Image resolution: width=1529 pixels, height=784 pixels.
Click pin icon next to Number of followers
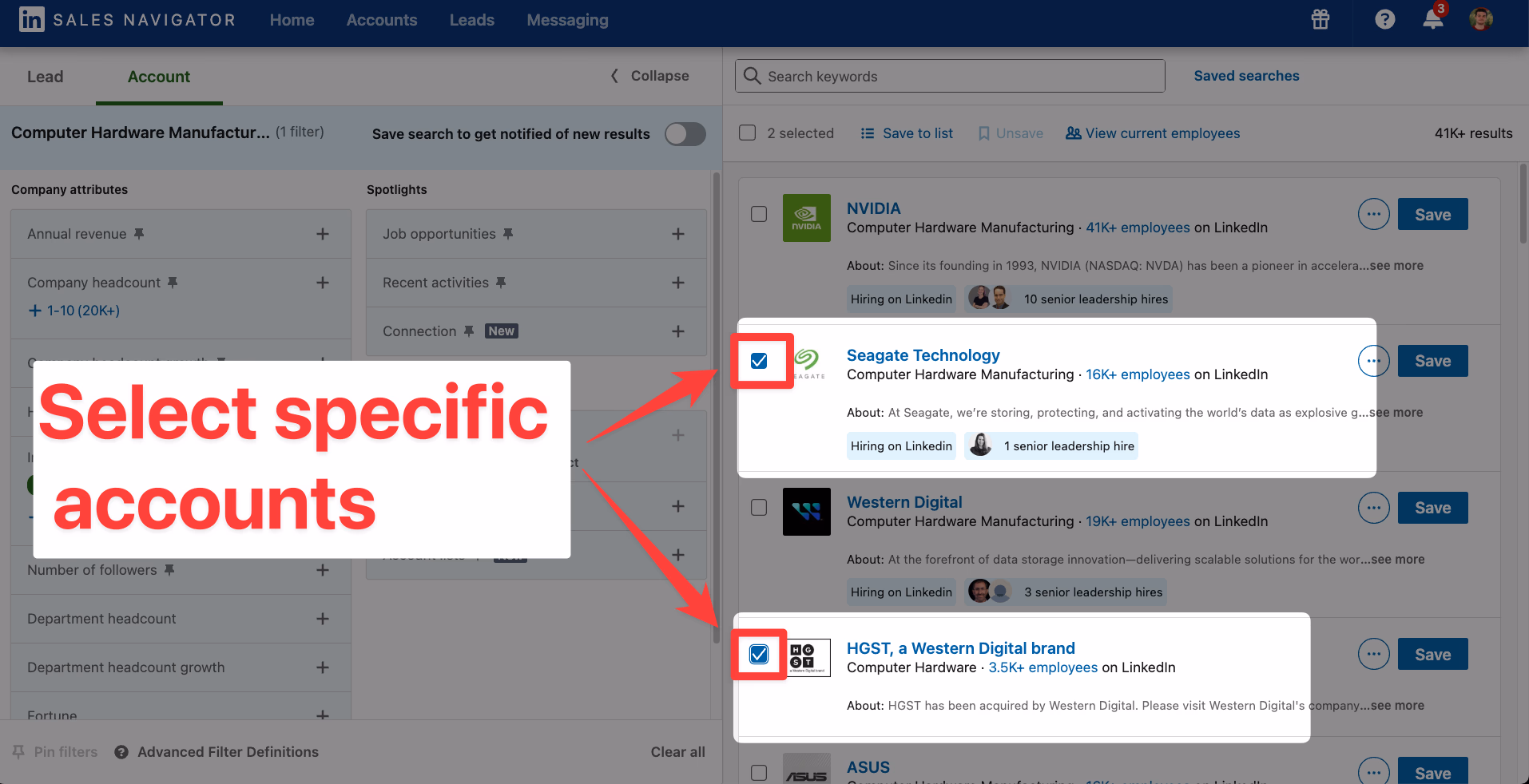click(x=169, y=569)
